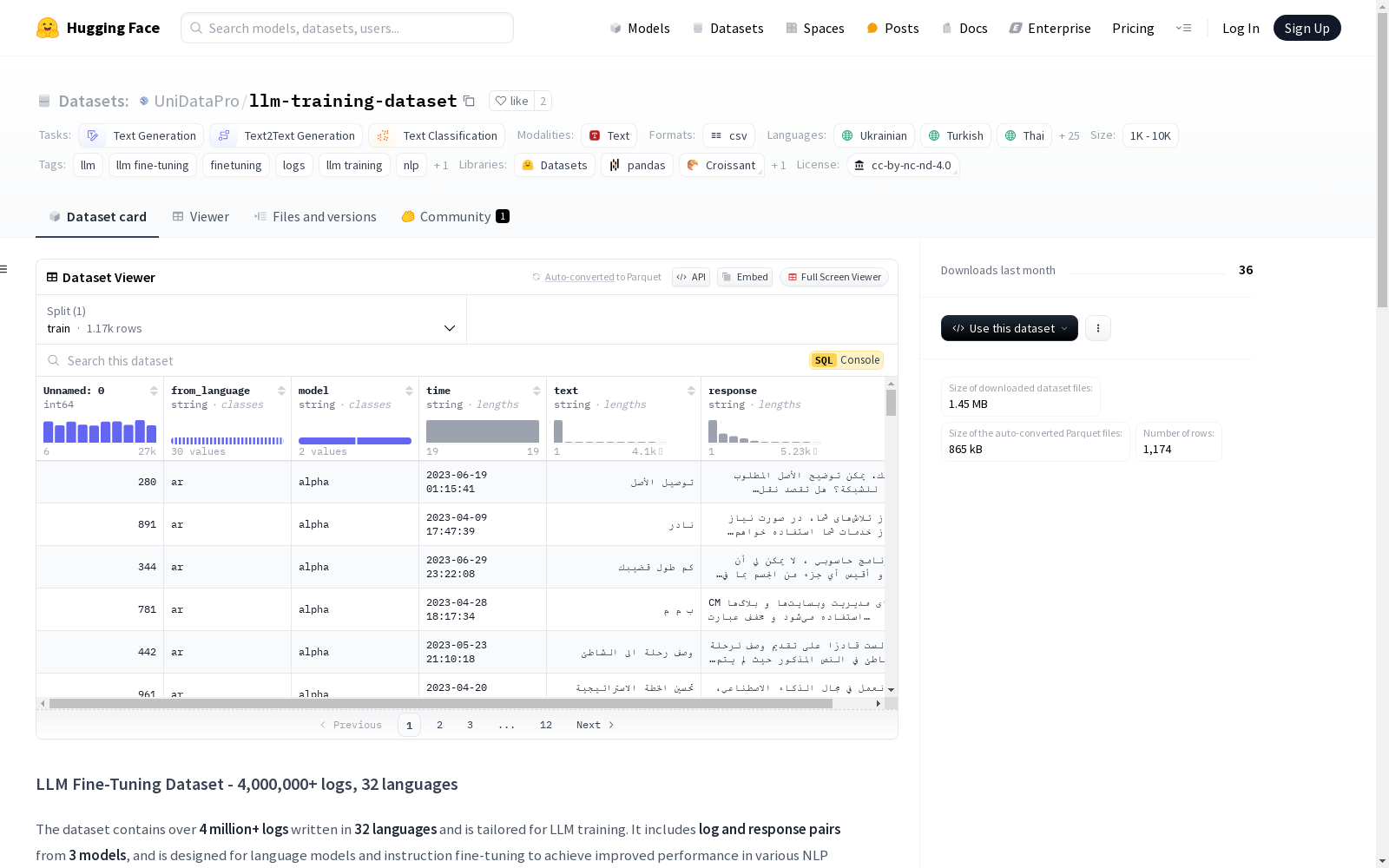Click the pandas library tag
1389x868 pixels.
637,165
